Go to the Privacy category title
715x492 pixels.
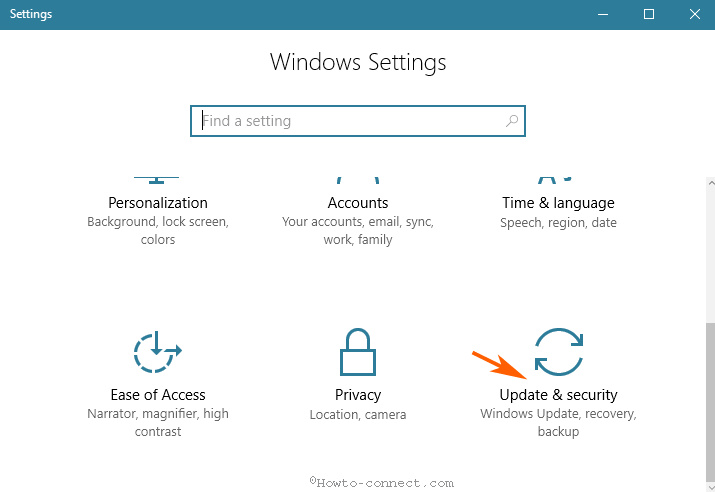pos(358,395)
